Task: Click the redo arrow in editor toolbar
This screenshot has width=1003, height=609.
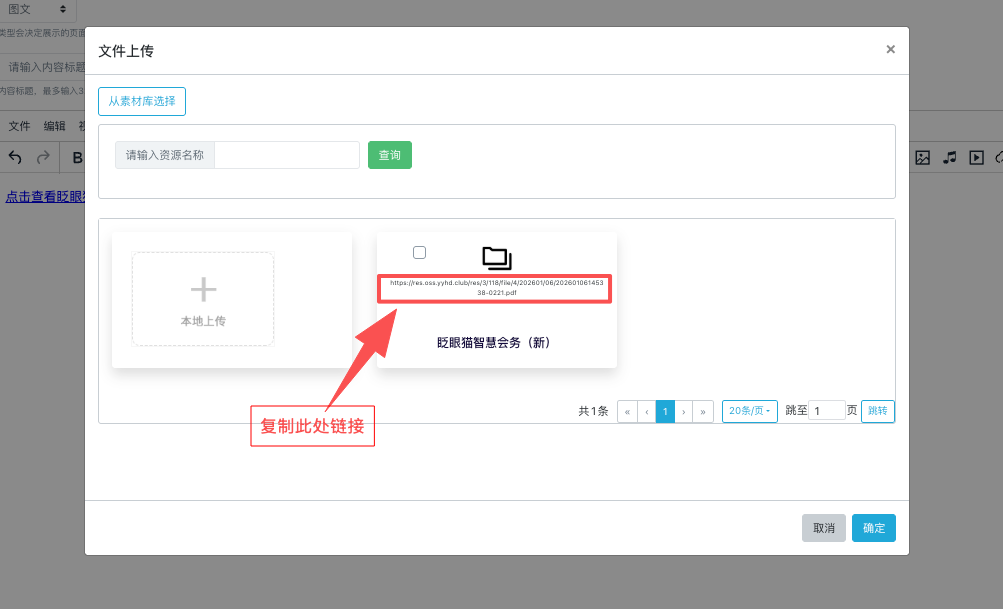Action: (x=43, y=158)
